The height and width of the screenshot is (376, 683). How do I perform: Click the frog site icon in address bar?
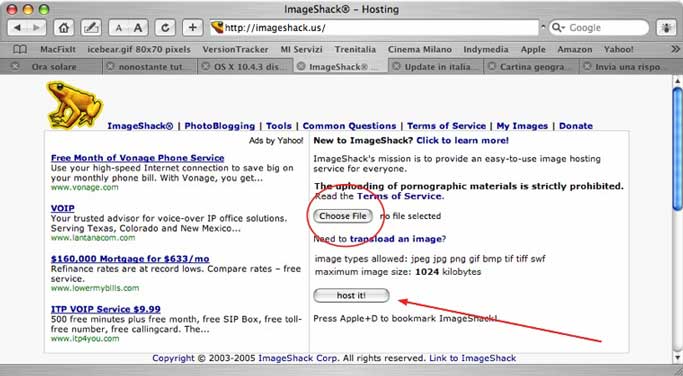[217, 27]
